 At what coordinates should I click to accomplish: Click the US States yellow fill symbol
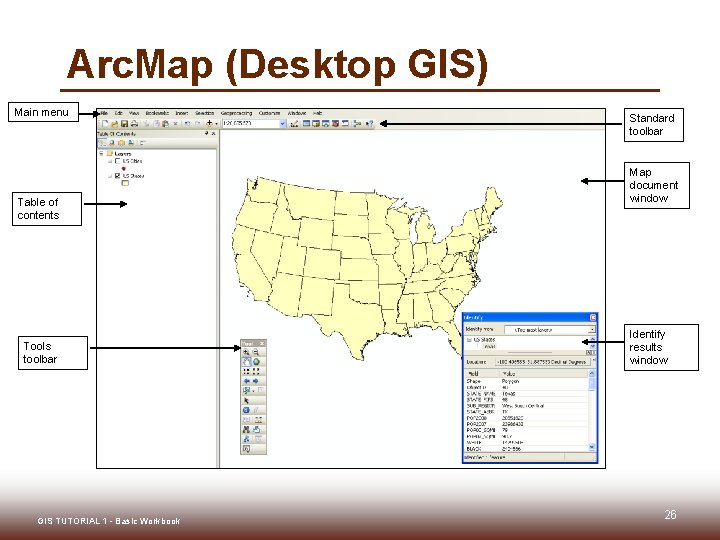coord(125,183)
